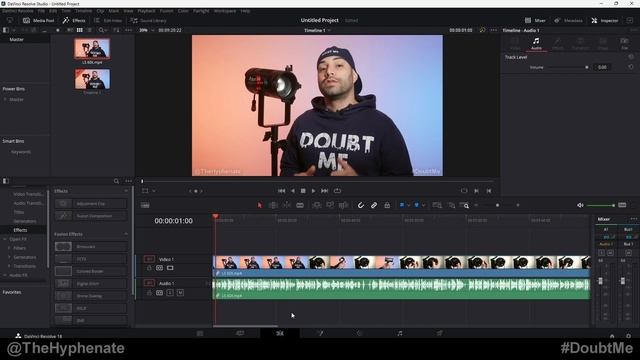This screenshot has height=360, width=640.
Task: Open the Fusion menu
Action: (167, 11)
